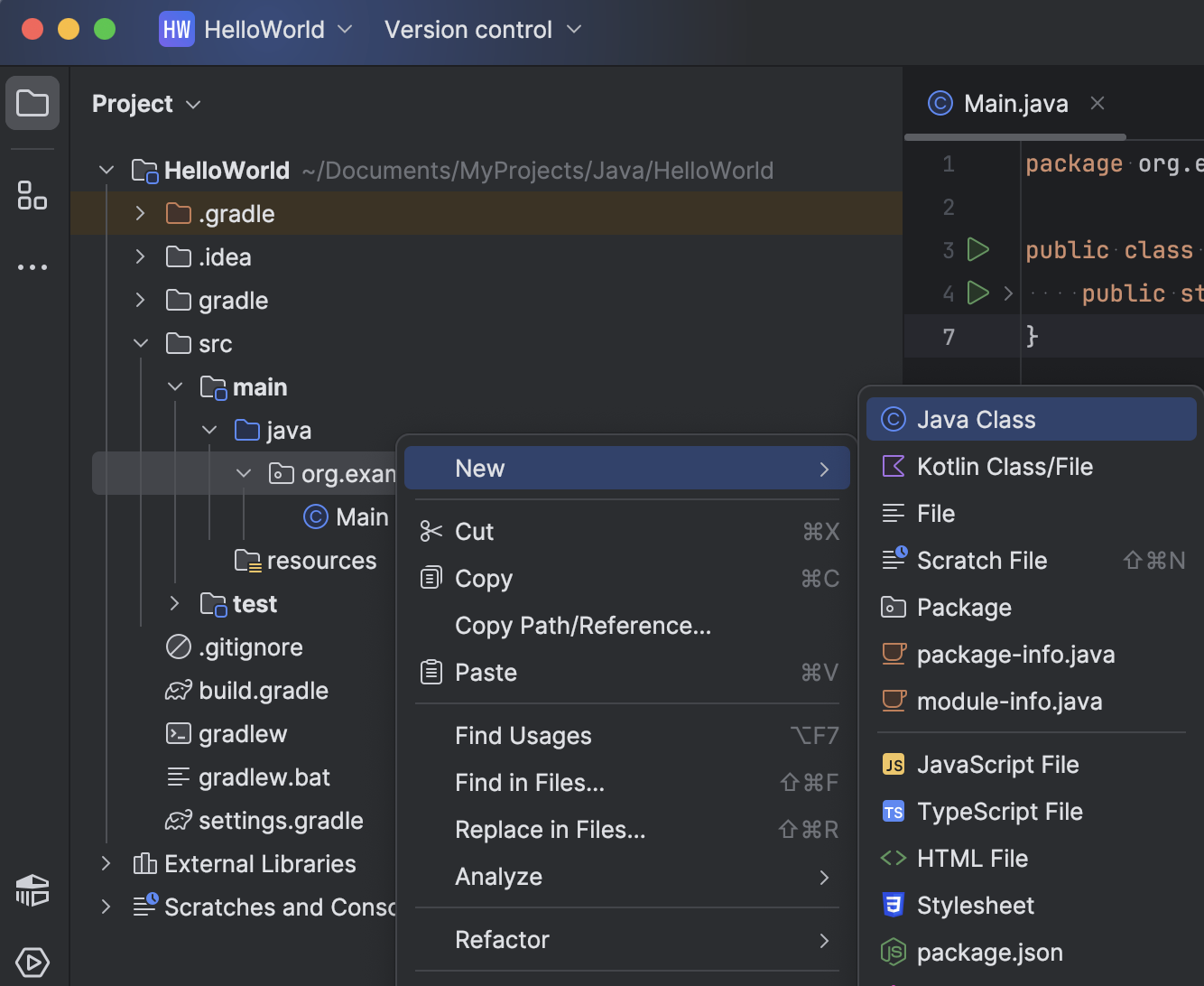Screen dimensions: 1204x986
Task: Choose Find in Files from the context menu
Action: coord(530,782)
